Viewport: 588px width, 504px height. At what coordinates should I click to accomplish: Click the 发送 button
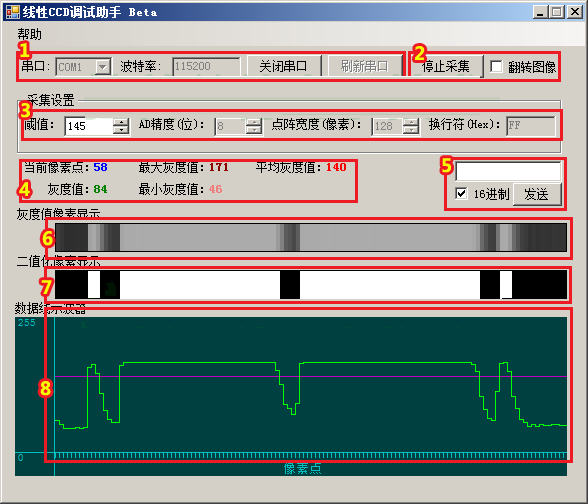(x=537, y=194)
